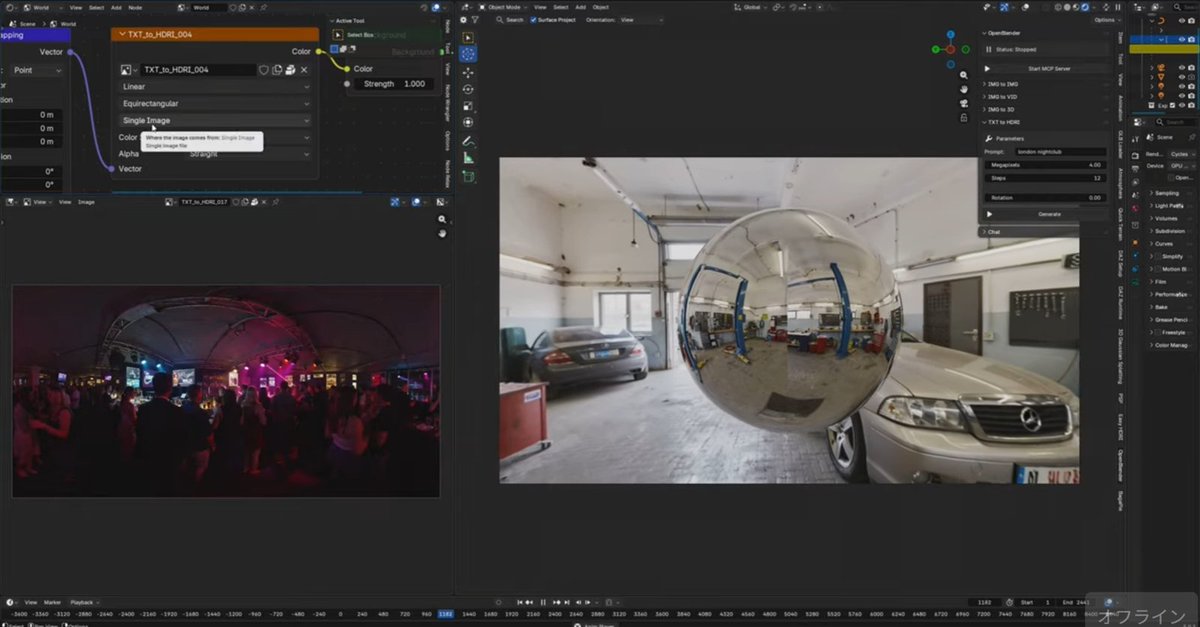Toggle the Open... denoise checkbox in render properties
The width and height of the screenshot is (1200, 627).
pyautogui.click(x=1171, y=178)
